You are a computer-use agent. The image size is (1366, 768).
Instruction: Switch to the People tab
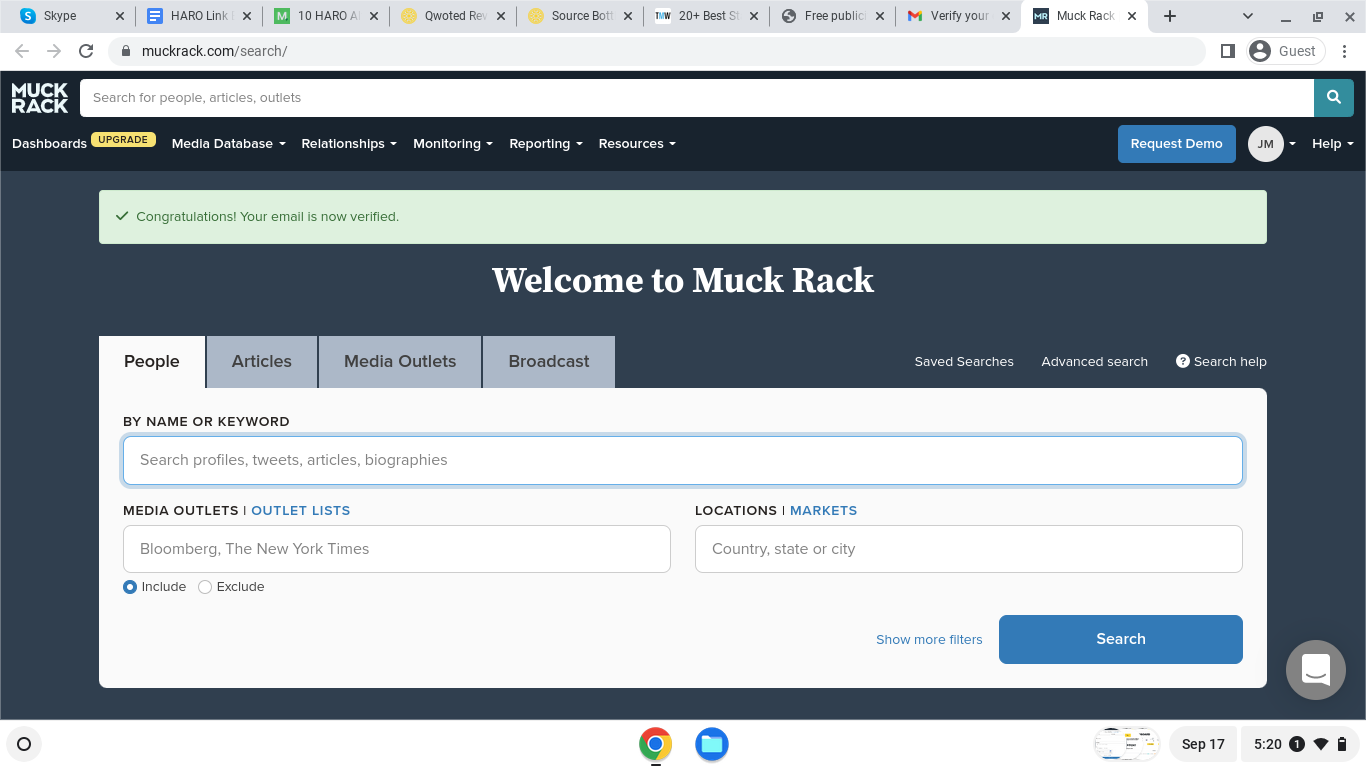[x=152, y=362]
